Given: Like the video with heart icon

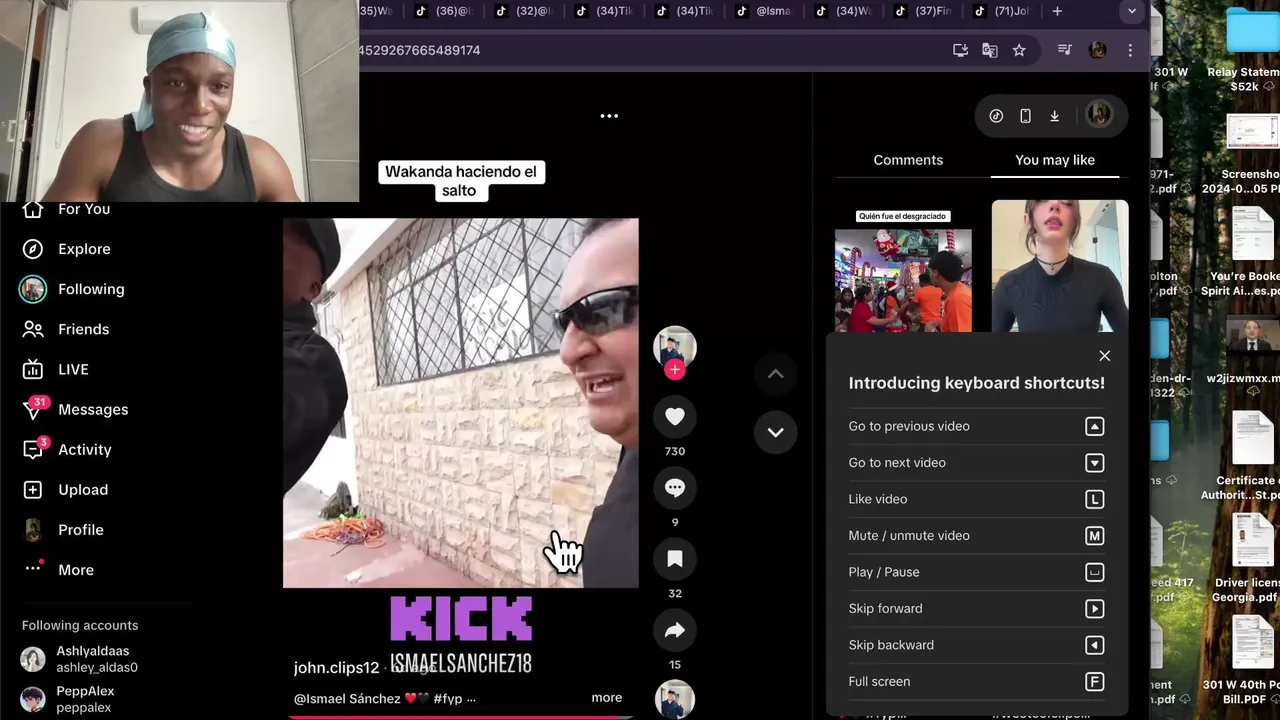Looking at the screenshot, I should (675, 417).
